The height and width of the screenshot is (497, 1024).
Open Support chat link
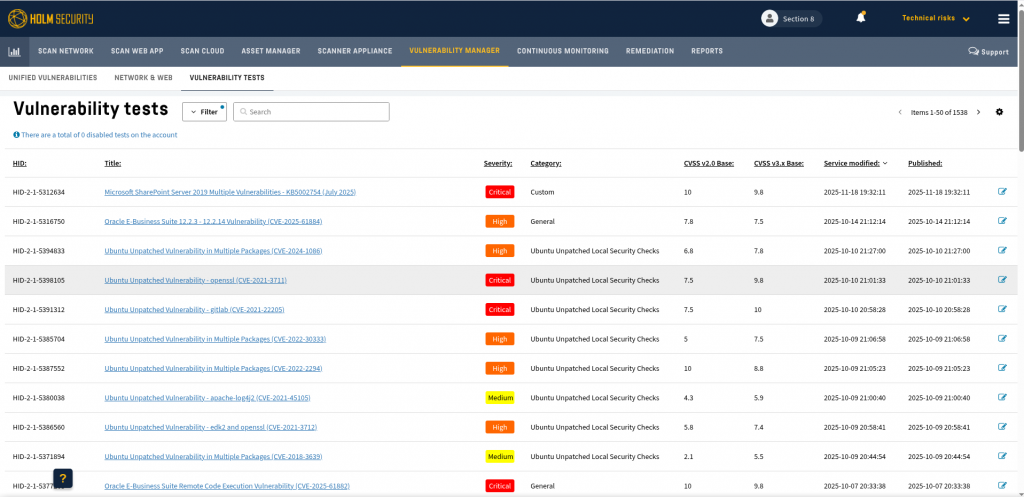988,52
